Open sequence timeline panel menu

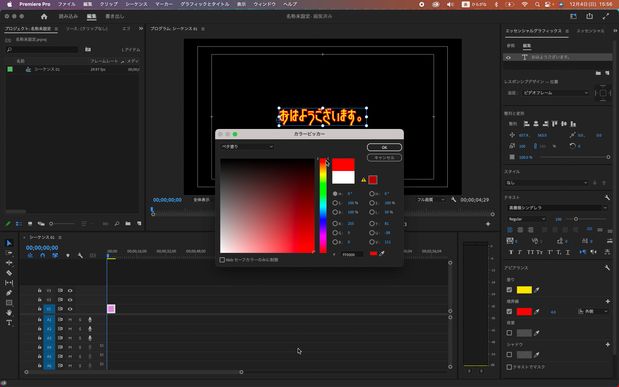coord(60,237)
